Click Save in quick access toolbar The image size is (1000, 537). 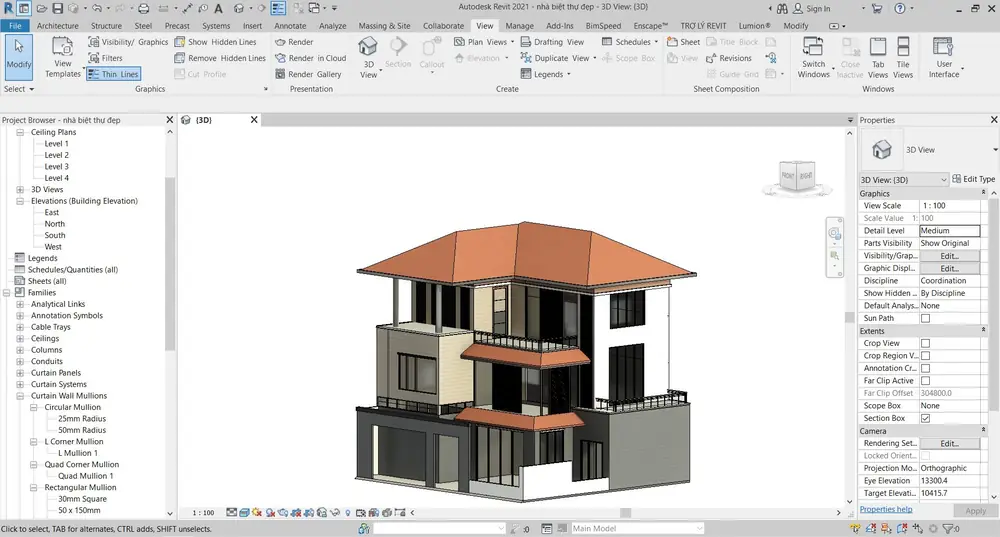point(57,8)
